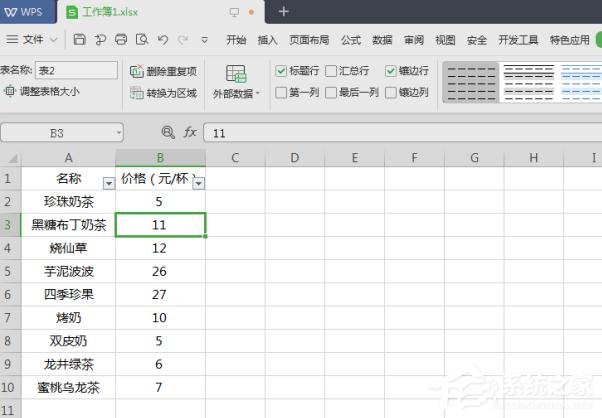
Task: Click the table name input field
Action: (74, 71)
